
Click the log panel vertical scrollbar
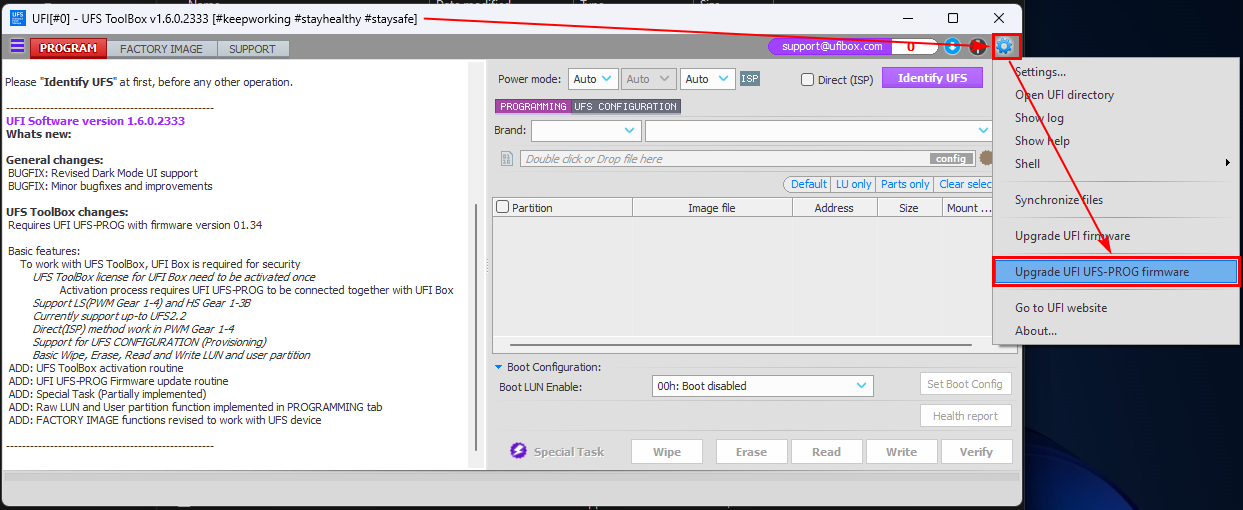476,325
